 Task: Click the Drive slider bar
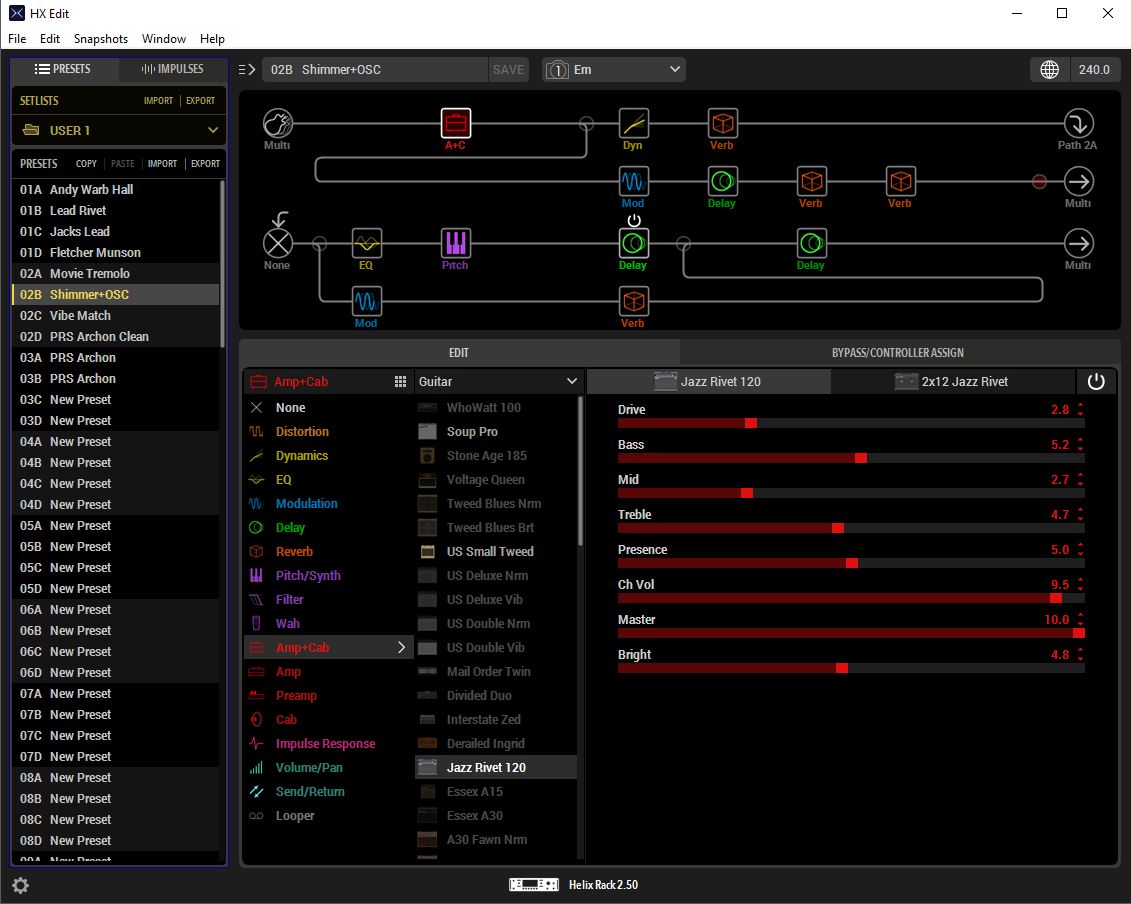(851, 423)
